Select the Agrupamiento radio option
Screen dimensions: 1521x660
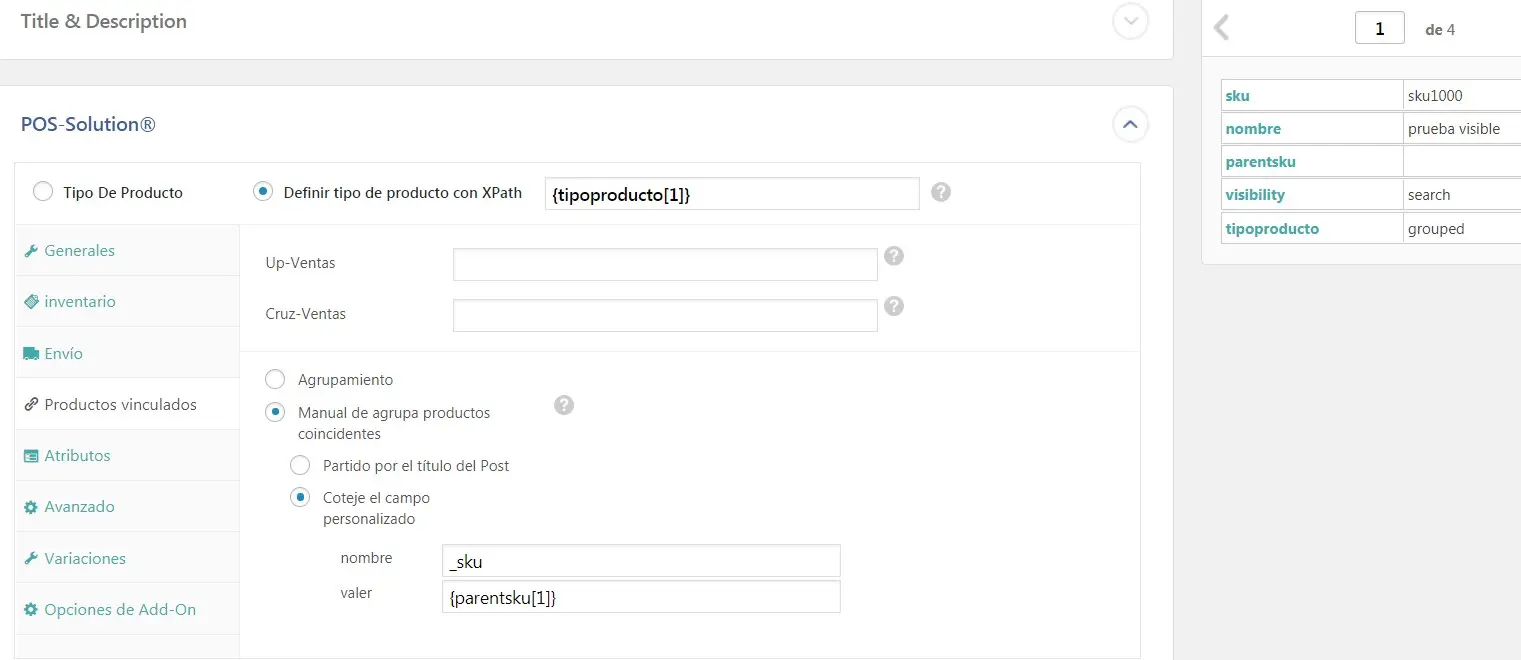coord(275,380)
